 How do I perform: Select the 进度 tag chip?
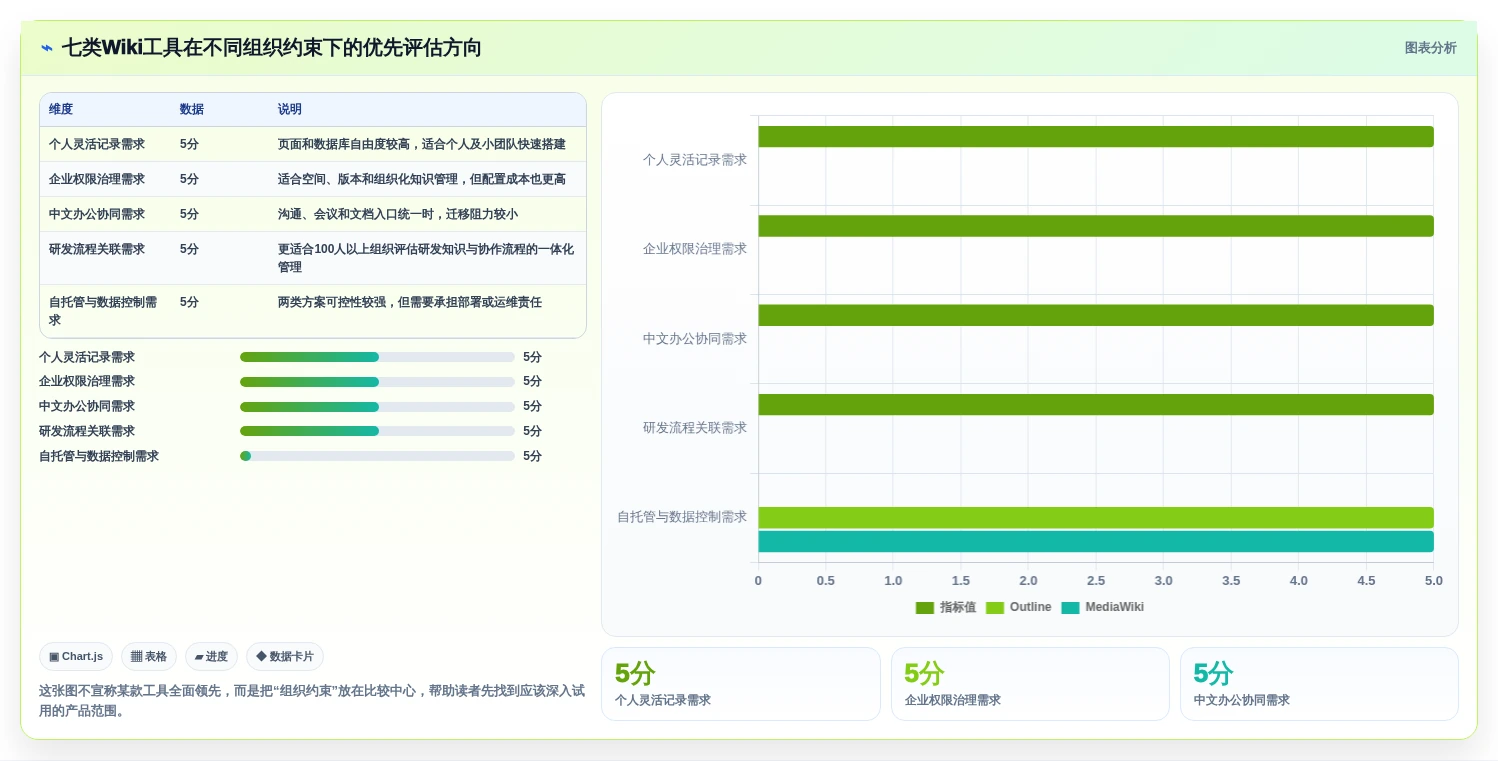[211, 657]
